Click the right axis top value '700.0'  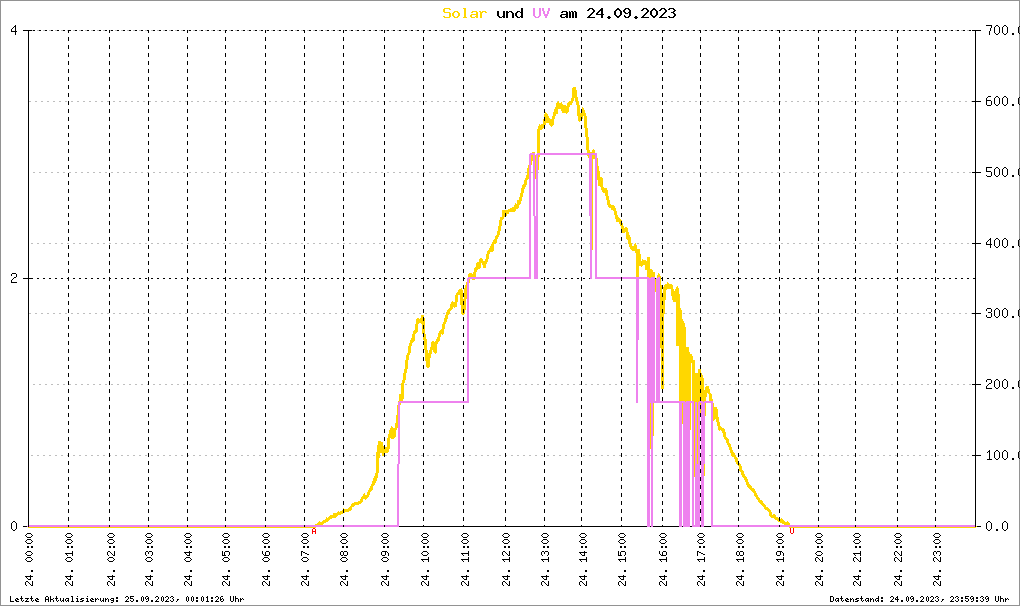pos(1002,30)
